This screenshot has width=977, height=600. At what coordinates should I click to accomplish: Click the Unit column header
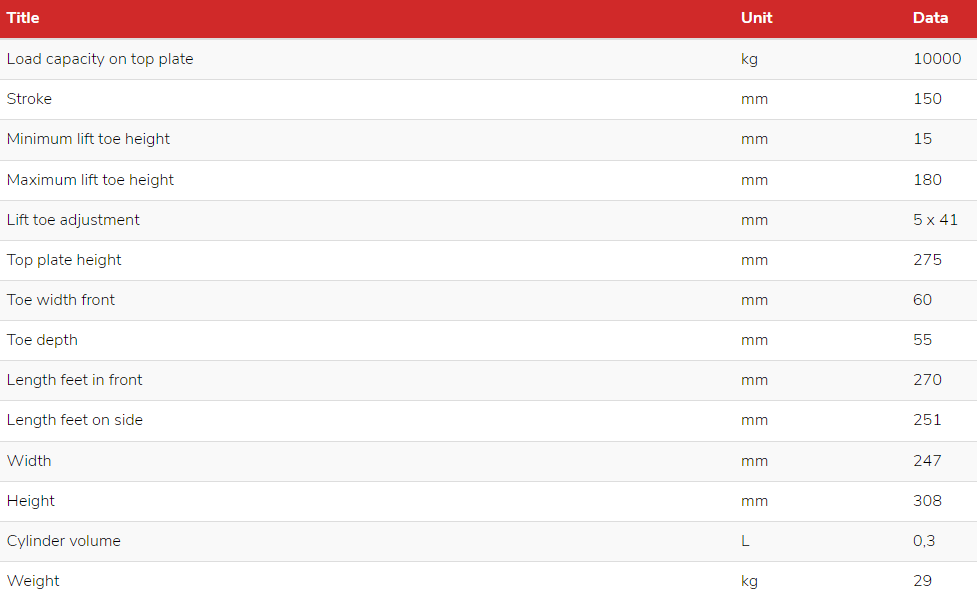click(x=756, y=18)
